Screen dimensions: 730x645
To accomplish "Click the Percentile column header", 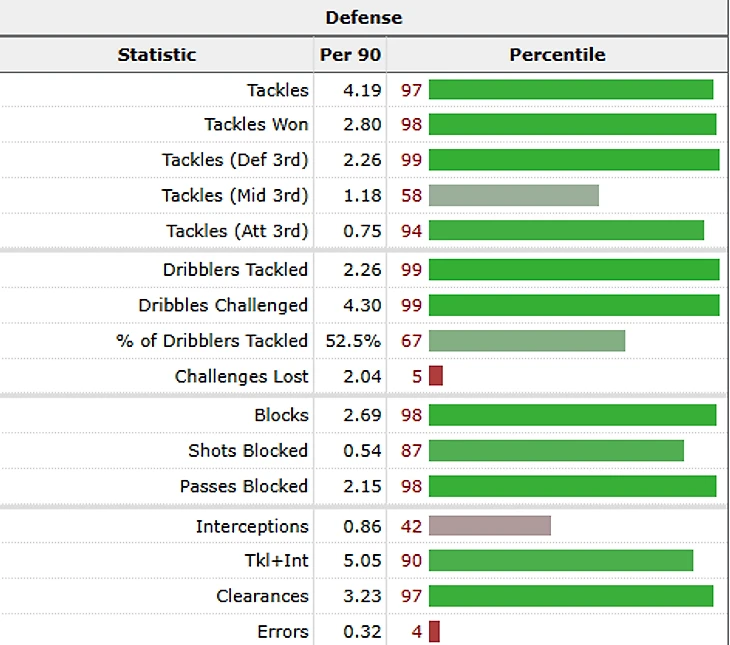I will click(x=557, y=55).
